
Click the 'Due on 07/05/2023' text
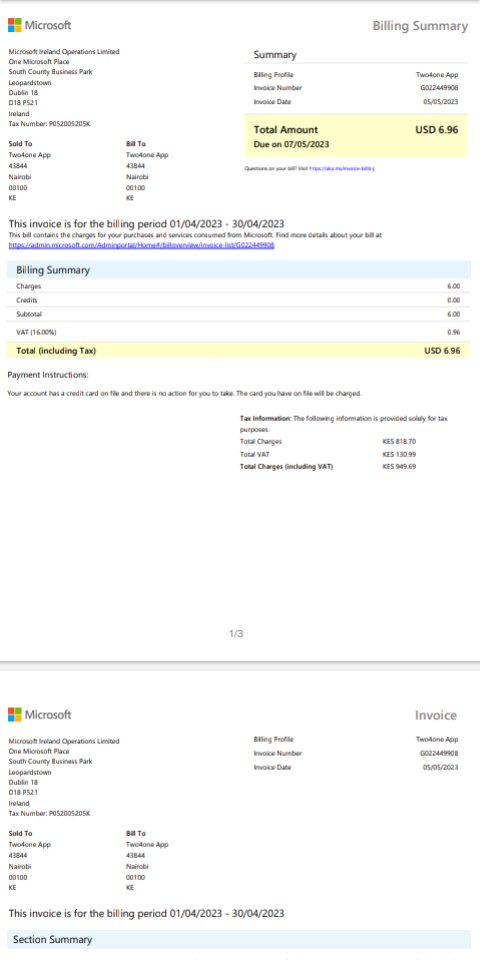point(291,144)
